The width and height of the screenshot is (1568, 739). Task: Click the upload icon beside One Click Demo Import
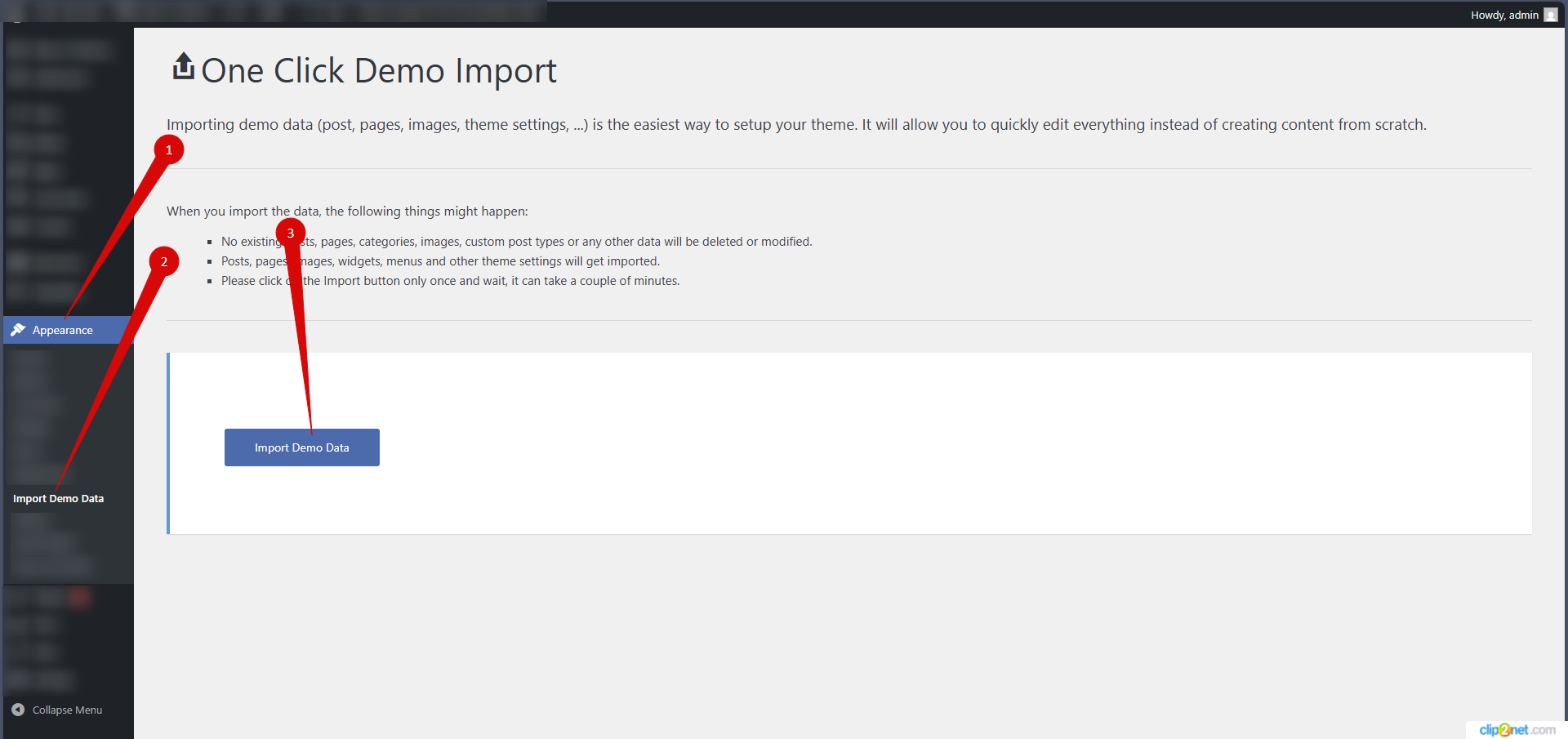tap(182, 67)
